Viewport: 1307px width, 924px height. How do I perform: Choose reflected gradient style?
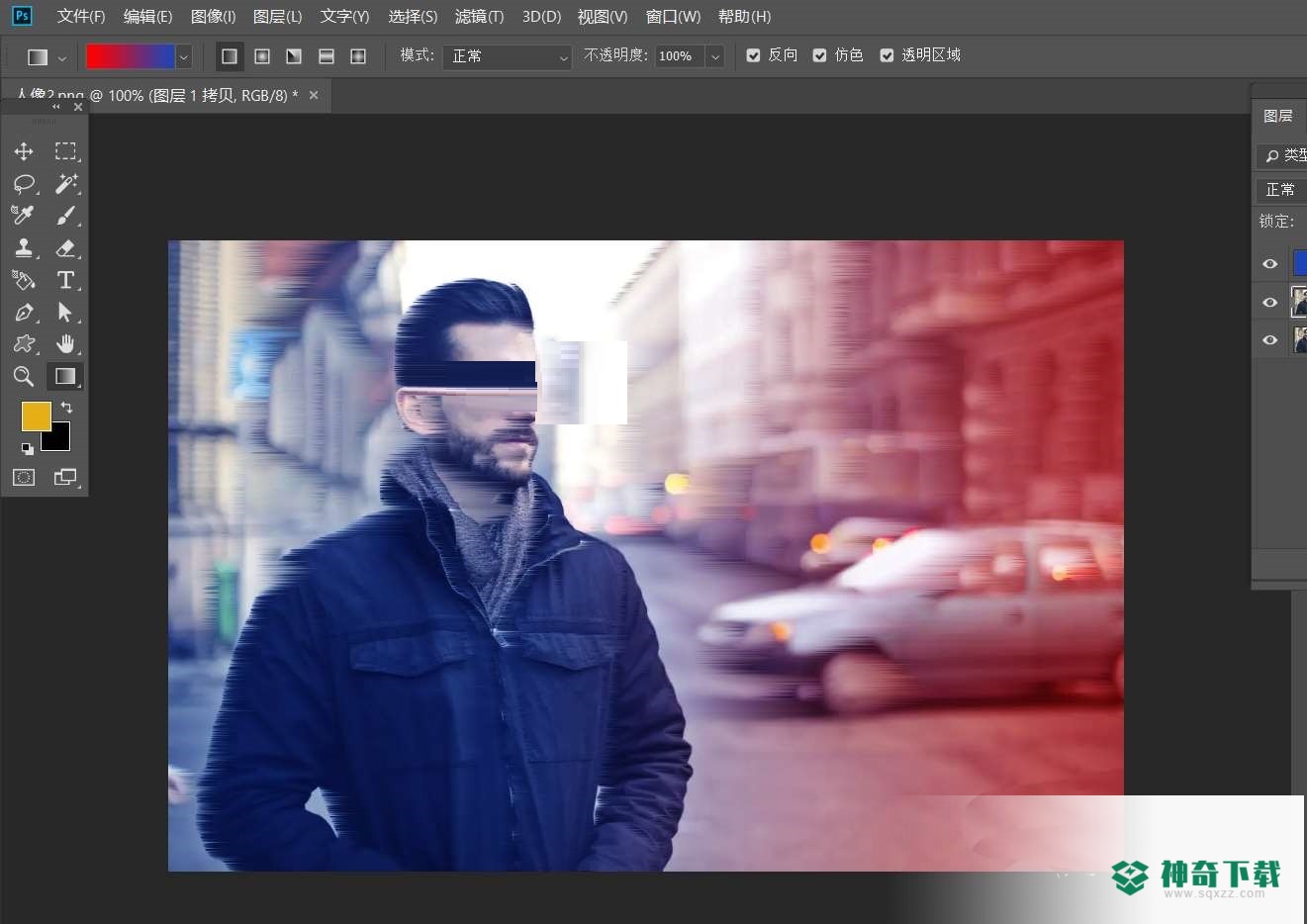[x=327, y=56]
